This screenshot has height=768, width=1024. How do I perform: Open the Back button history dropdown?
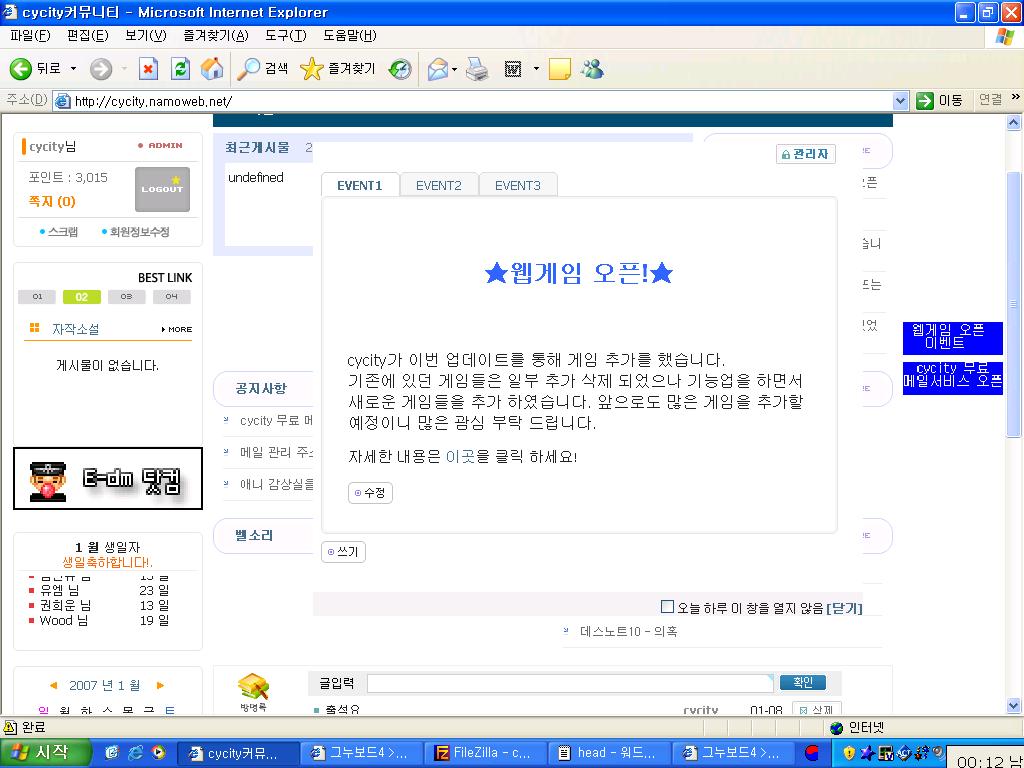[x=73, y=69]
